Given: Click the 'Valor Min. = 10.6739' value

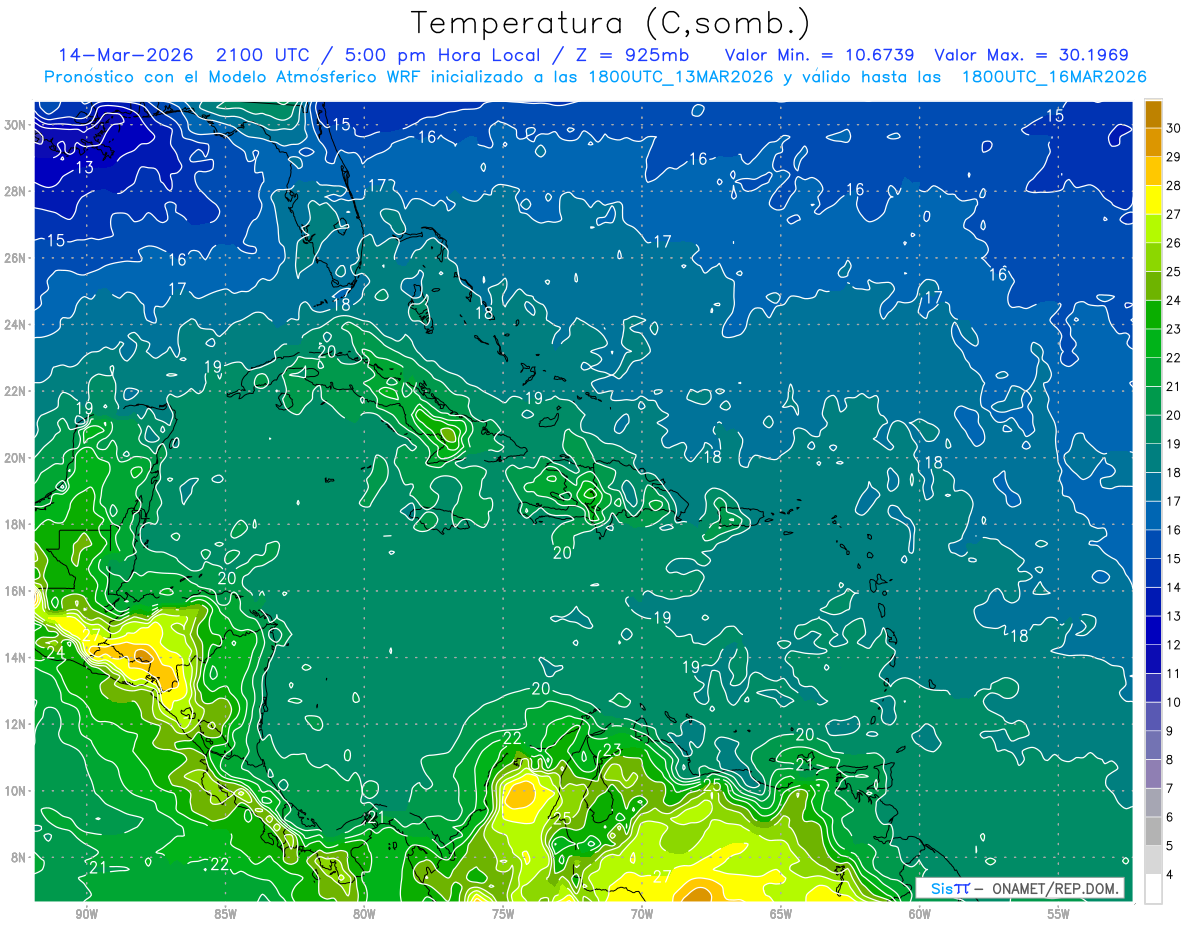Looking at the screenshot, I should pyautogui.click(x=819, y=55).
